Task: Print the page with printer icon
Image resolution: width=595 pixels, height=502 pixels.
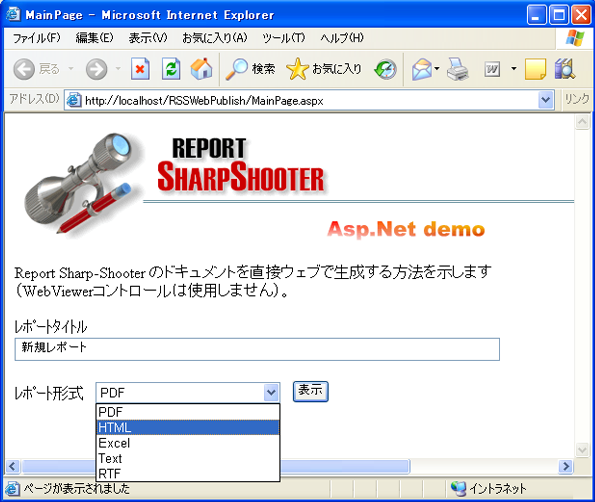Action: tap(457, 69)
